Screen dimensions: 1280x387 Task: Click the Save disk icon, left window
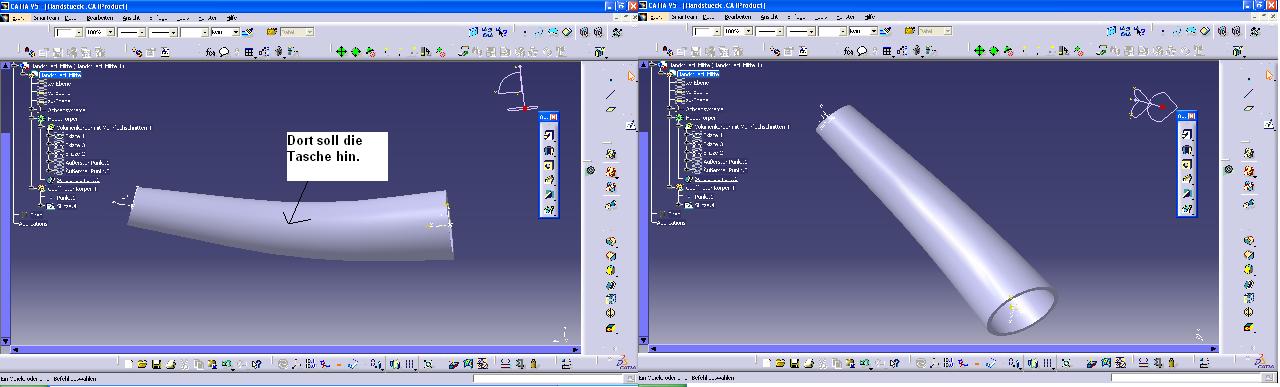(156, 364)
